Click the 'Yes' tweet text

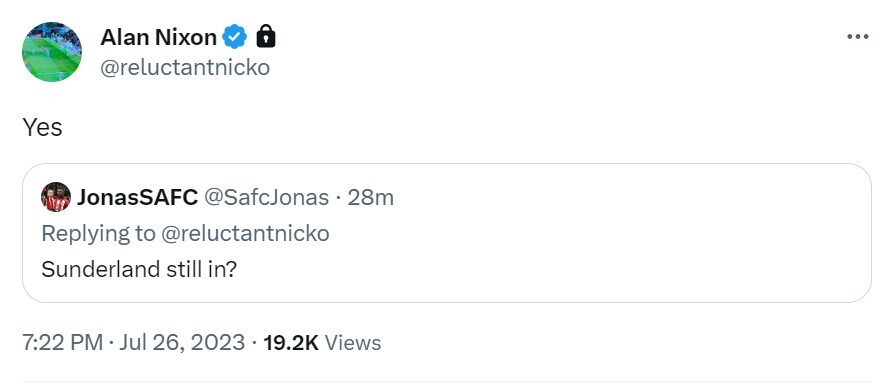(42, 127)
